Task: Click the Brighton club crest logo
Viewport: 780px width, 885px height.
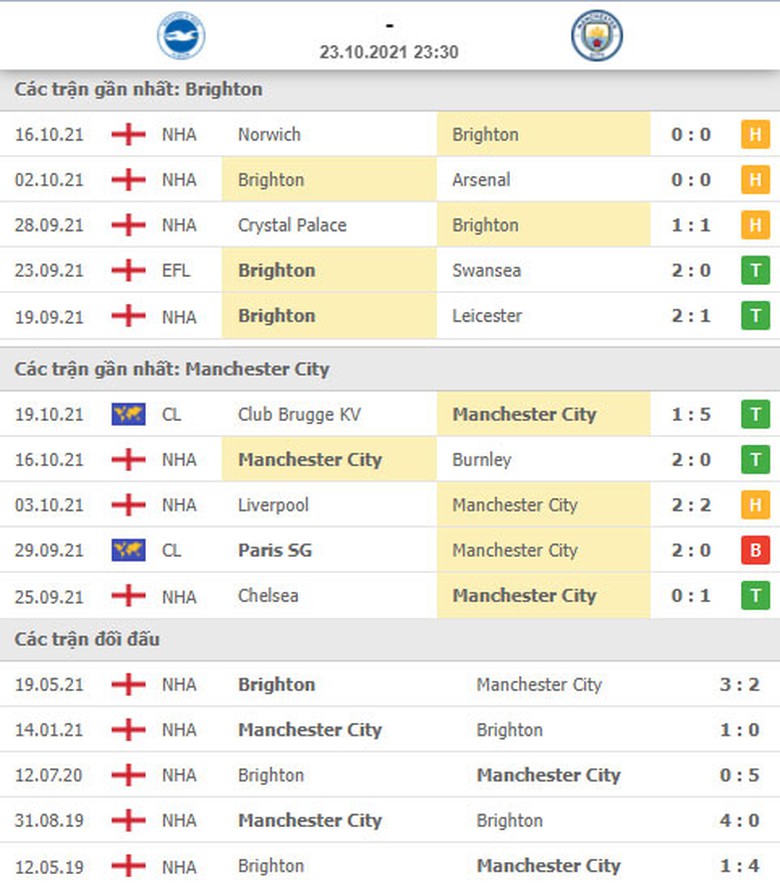Action: (181, 38)
